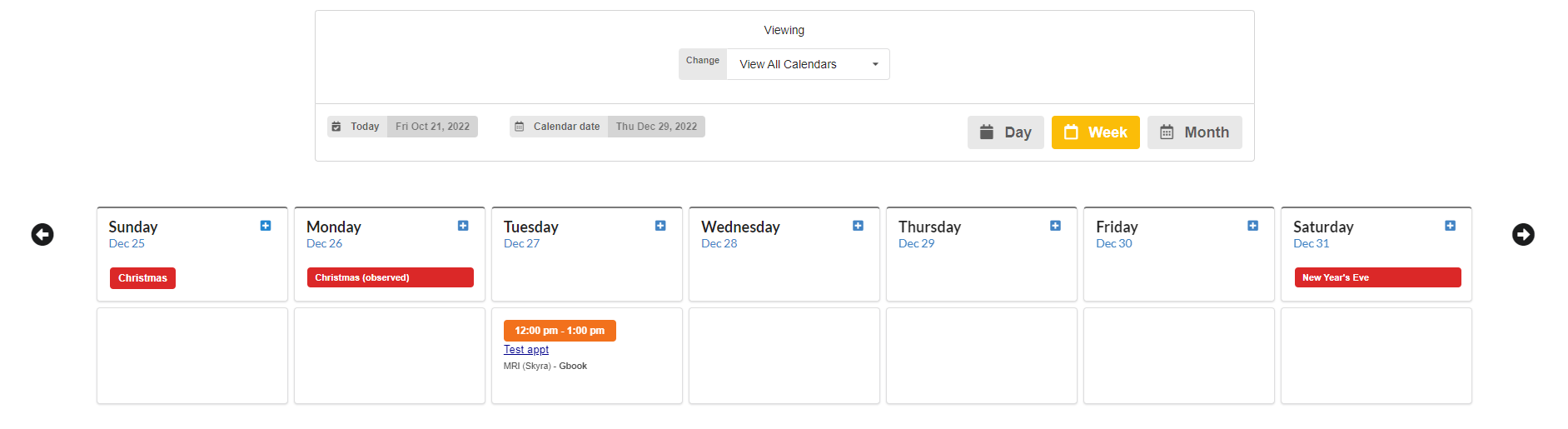Add event on Sunday using plus icon
The height and width of the screenshot is (429, 1568).
(266, 226)
